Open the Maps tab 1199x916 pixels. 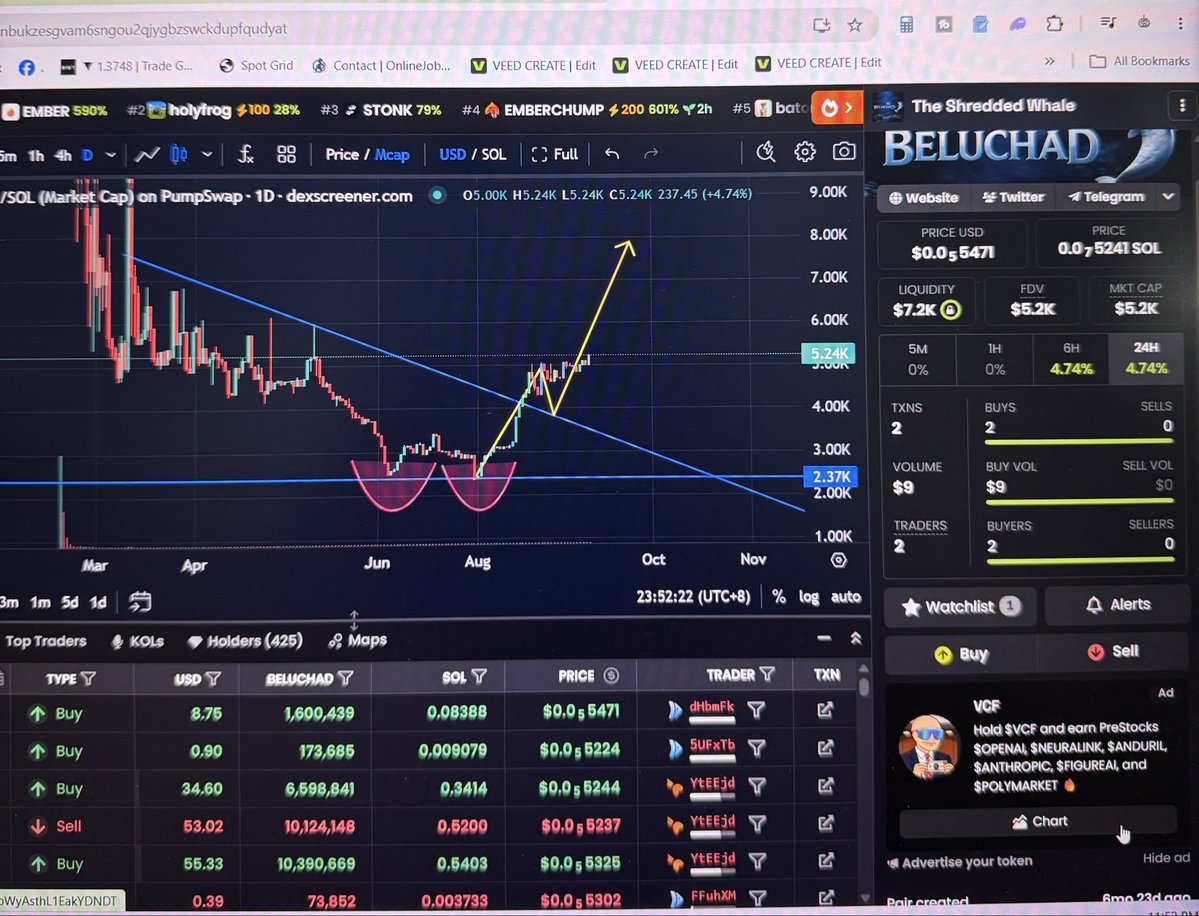tap(358, 641)
